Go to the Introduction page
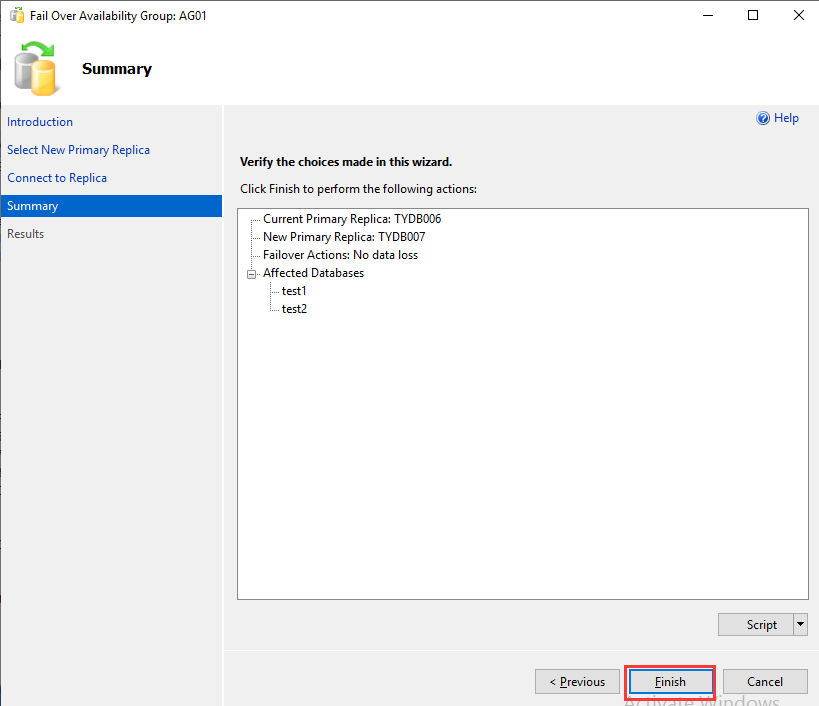This screenshot has height=706, width=819. 40,122
